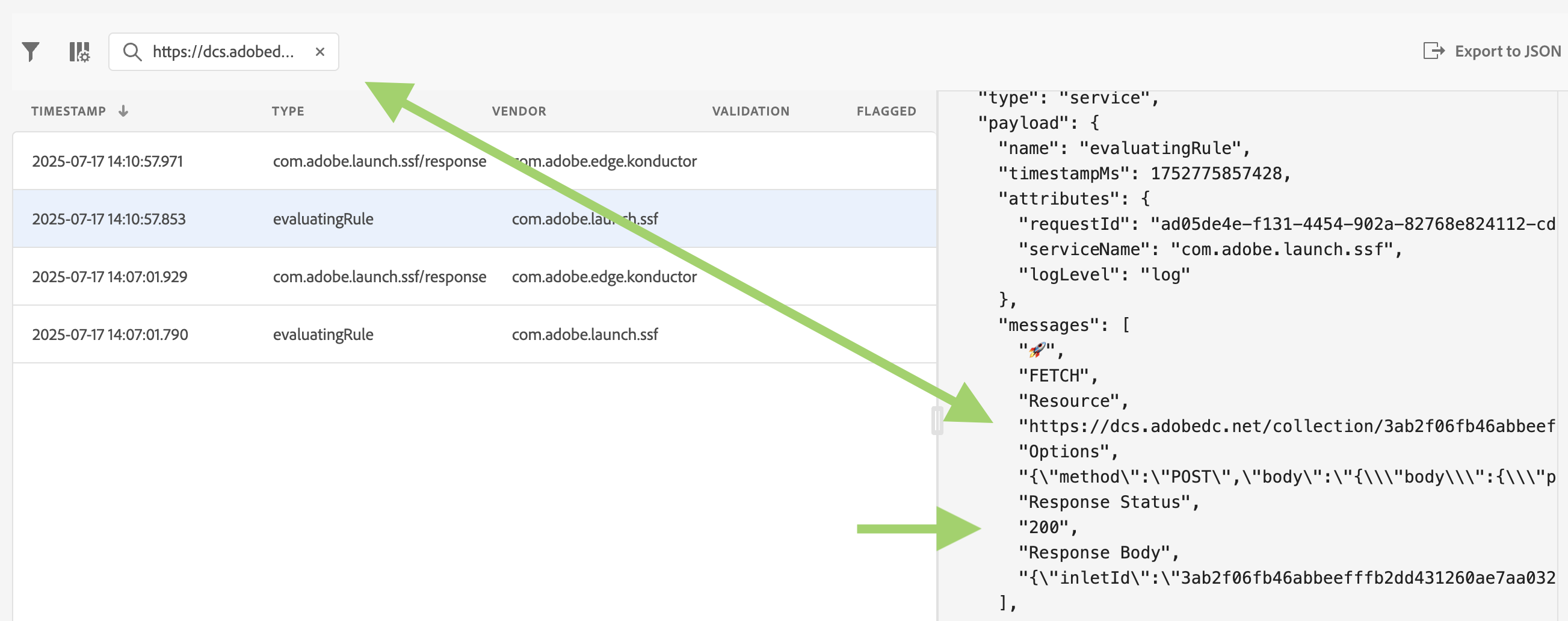Click the https://dcs.adobedc.net/collection URL line
Screen dimensions: 1568x621
click(x=1286, y=426)
